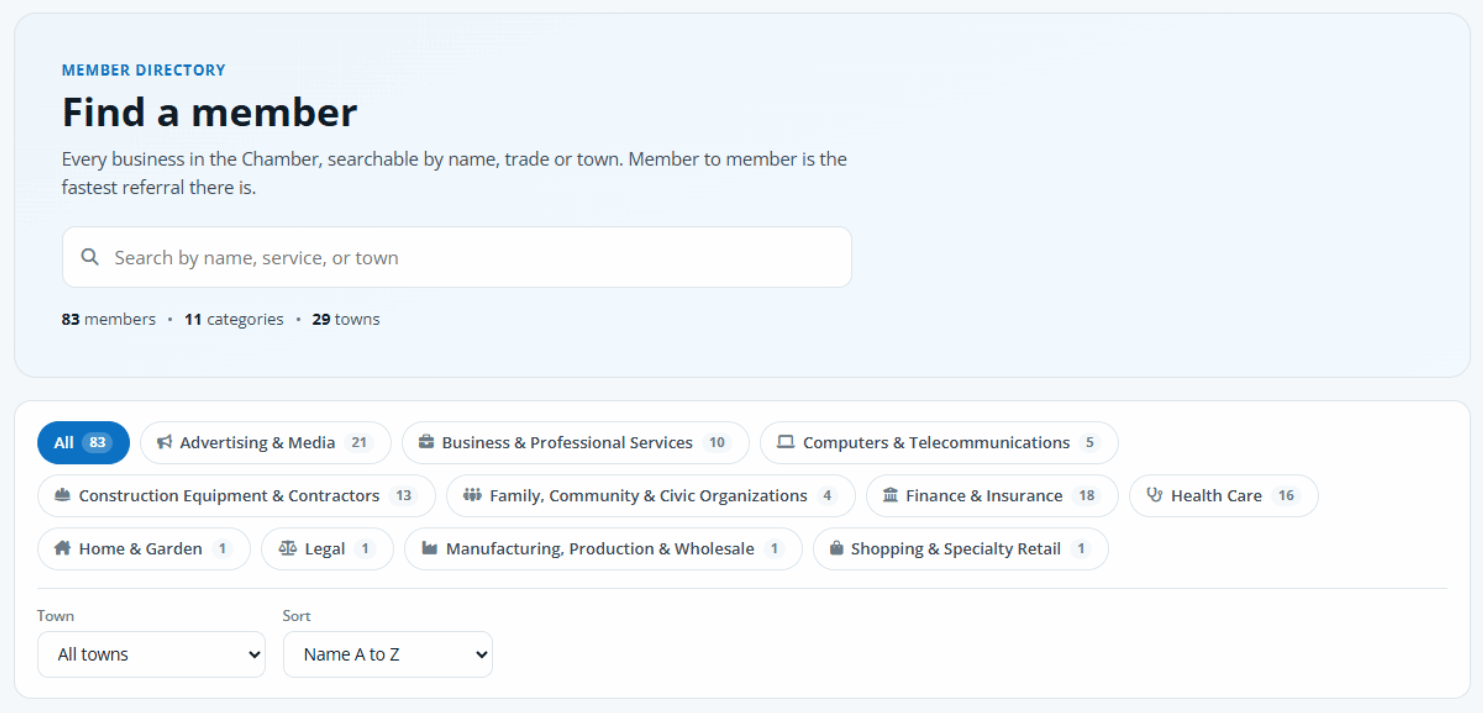
Task: Click the '11 categories' stat text
Action: [234, 319]
